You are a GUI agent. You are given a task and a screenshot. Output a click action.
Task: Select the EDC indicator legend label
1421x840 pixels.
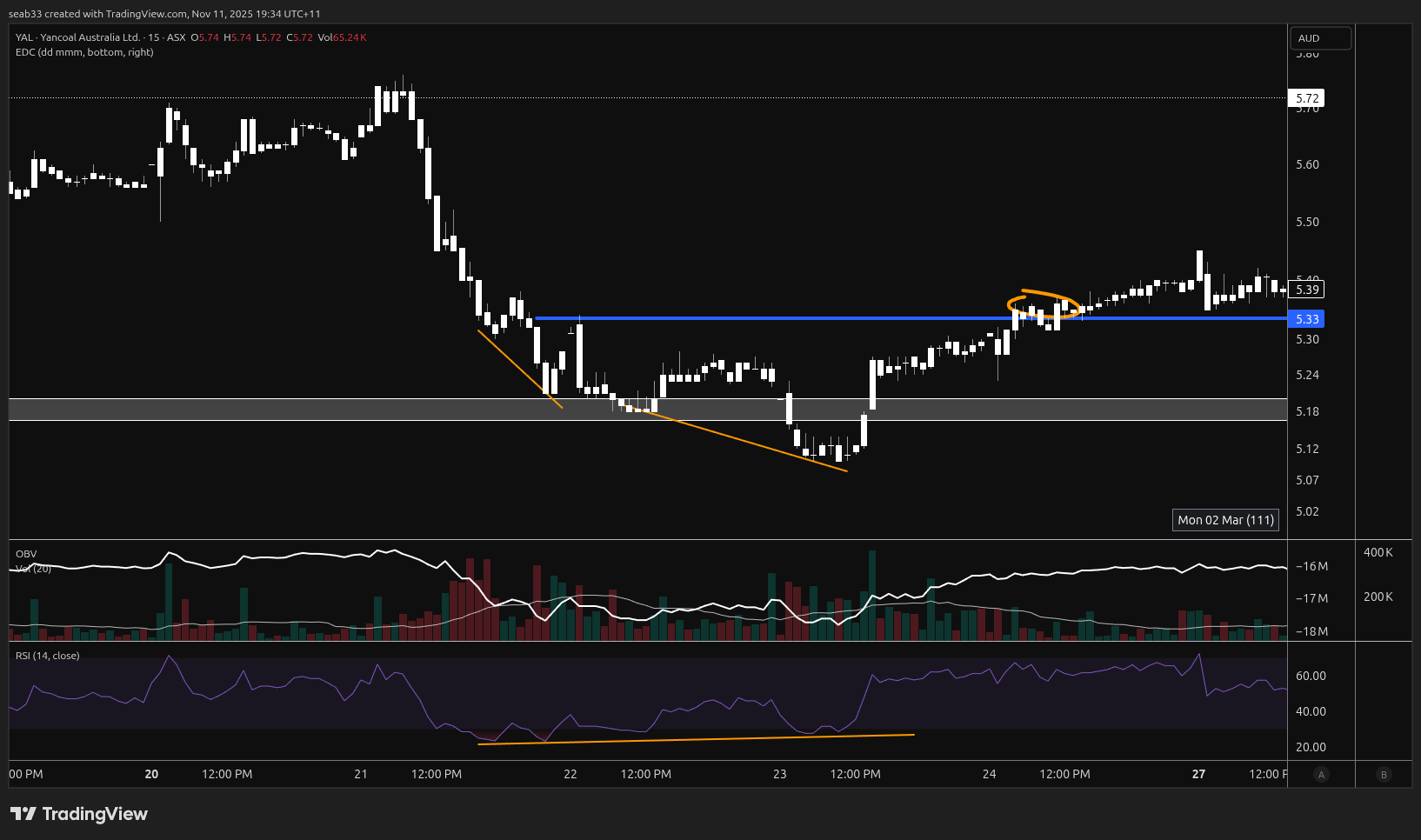tap(84, 52)
